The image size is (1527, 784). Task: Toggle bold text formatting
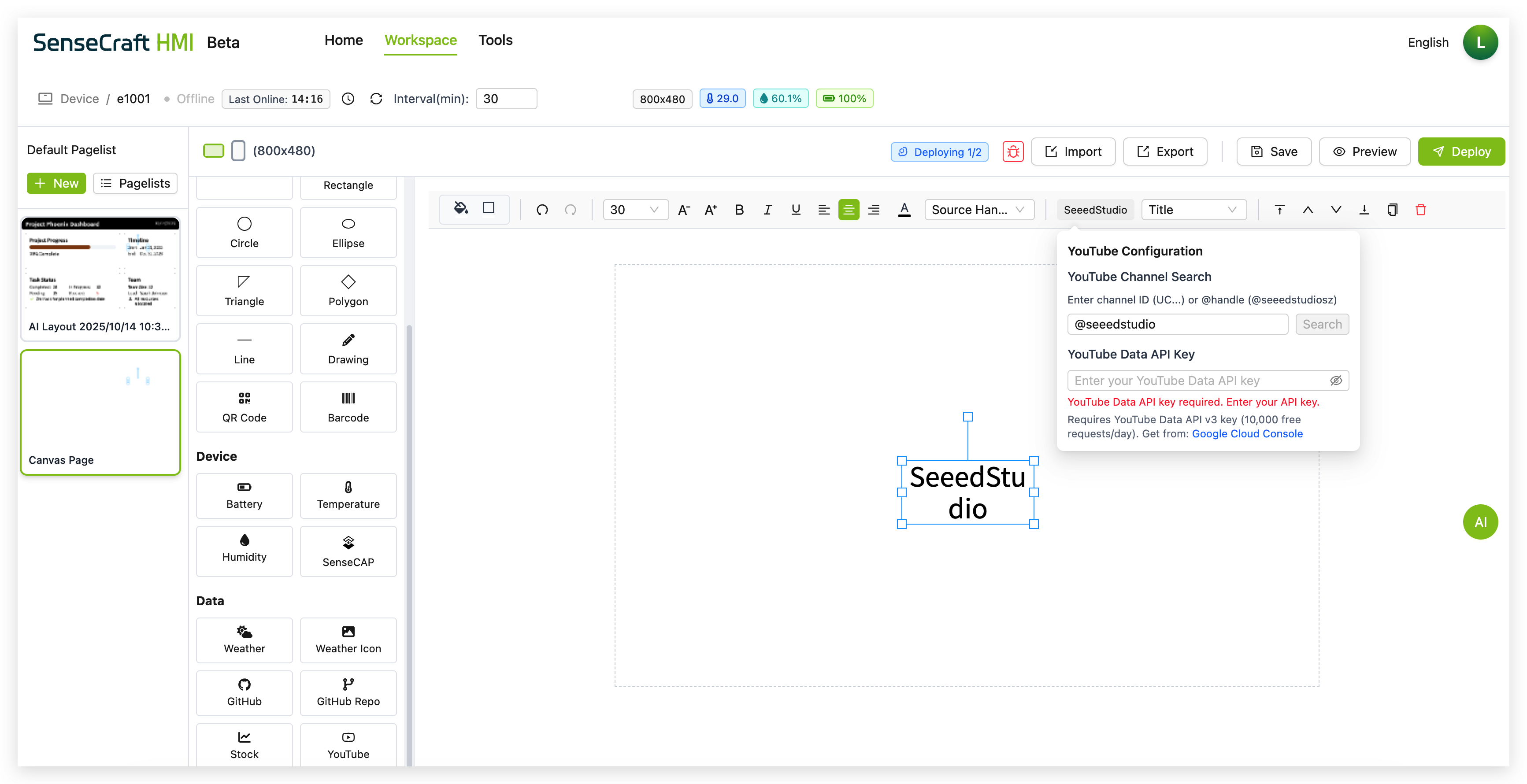[x=738, y=210]
